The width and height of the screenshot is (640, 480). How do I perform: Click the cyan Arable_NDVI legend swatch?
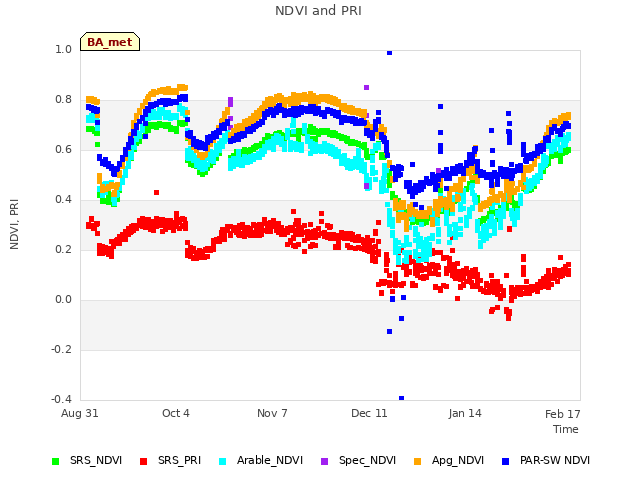tap(222, 461)
